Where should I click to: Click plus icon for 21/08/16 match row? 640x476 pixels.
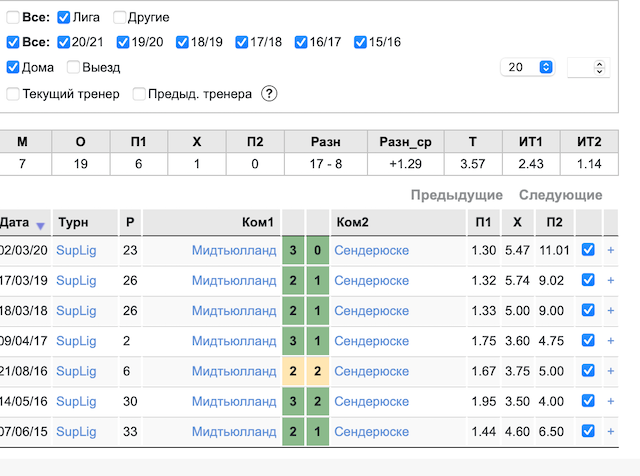611,371
